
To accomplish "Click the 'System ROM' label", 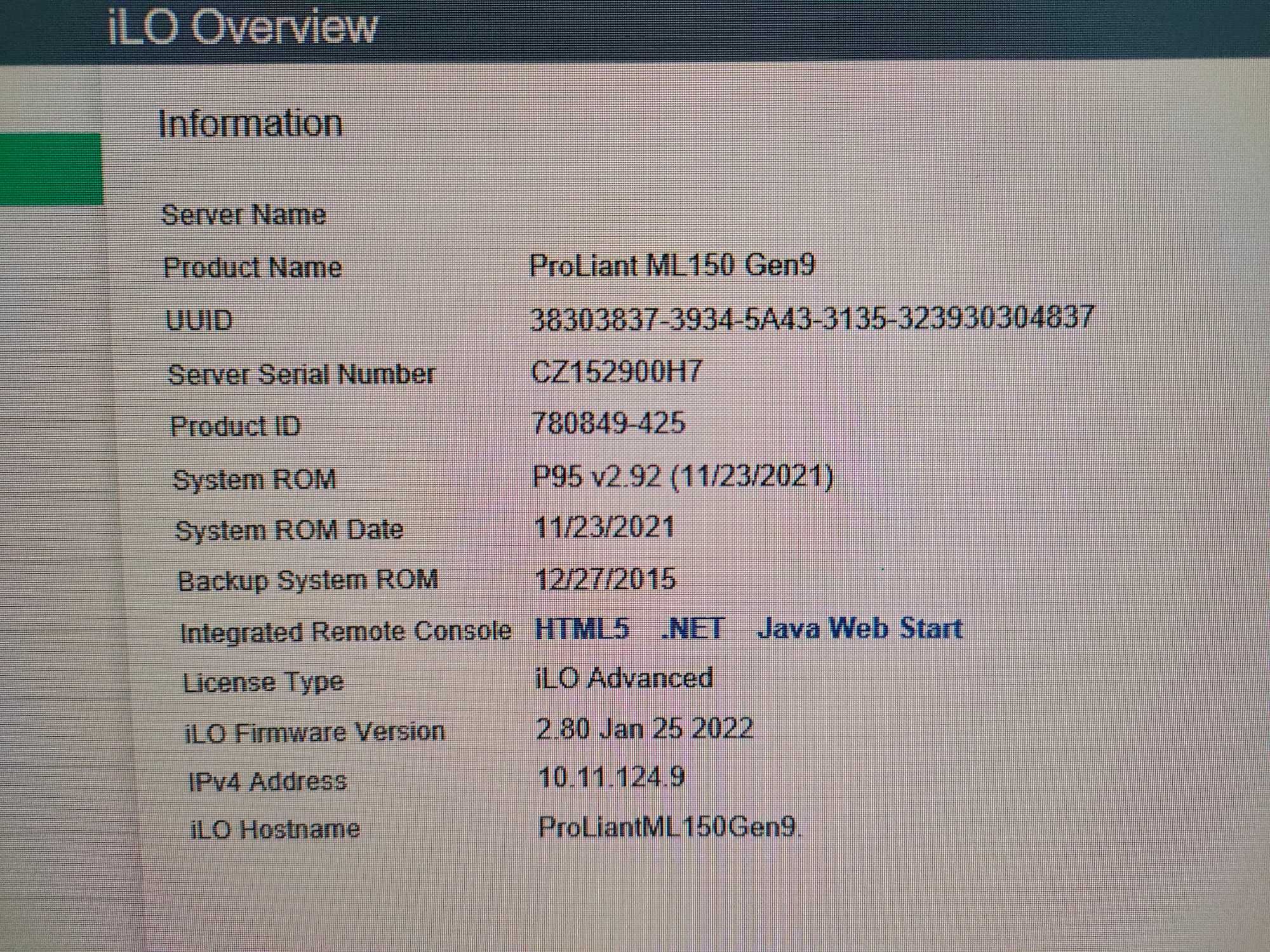I will point(255,479).
